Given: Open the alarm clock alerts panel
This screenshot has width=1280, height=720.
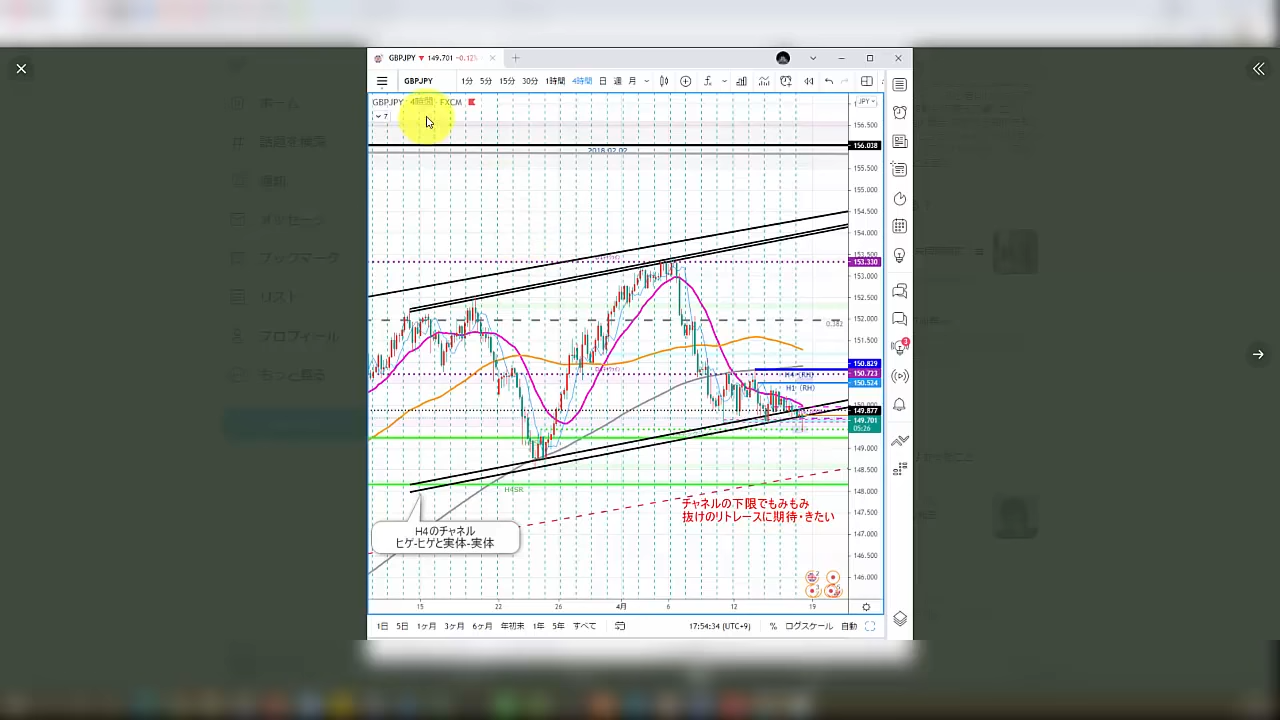Looking at the screenshot, I should (900, 113).
